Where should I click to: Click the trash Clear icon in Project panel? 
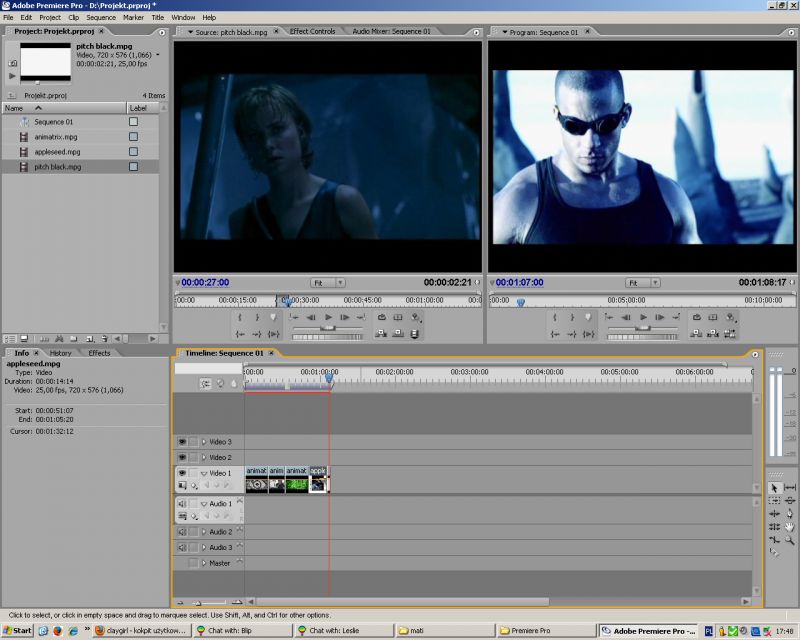click(104, 338)
